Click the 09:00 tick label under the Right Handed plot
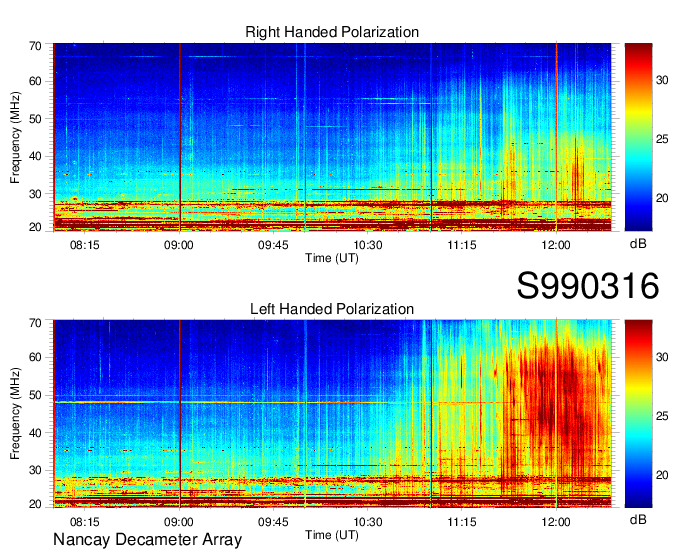The image size is (680, 552). click(179, 245)
